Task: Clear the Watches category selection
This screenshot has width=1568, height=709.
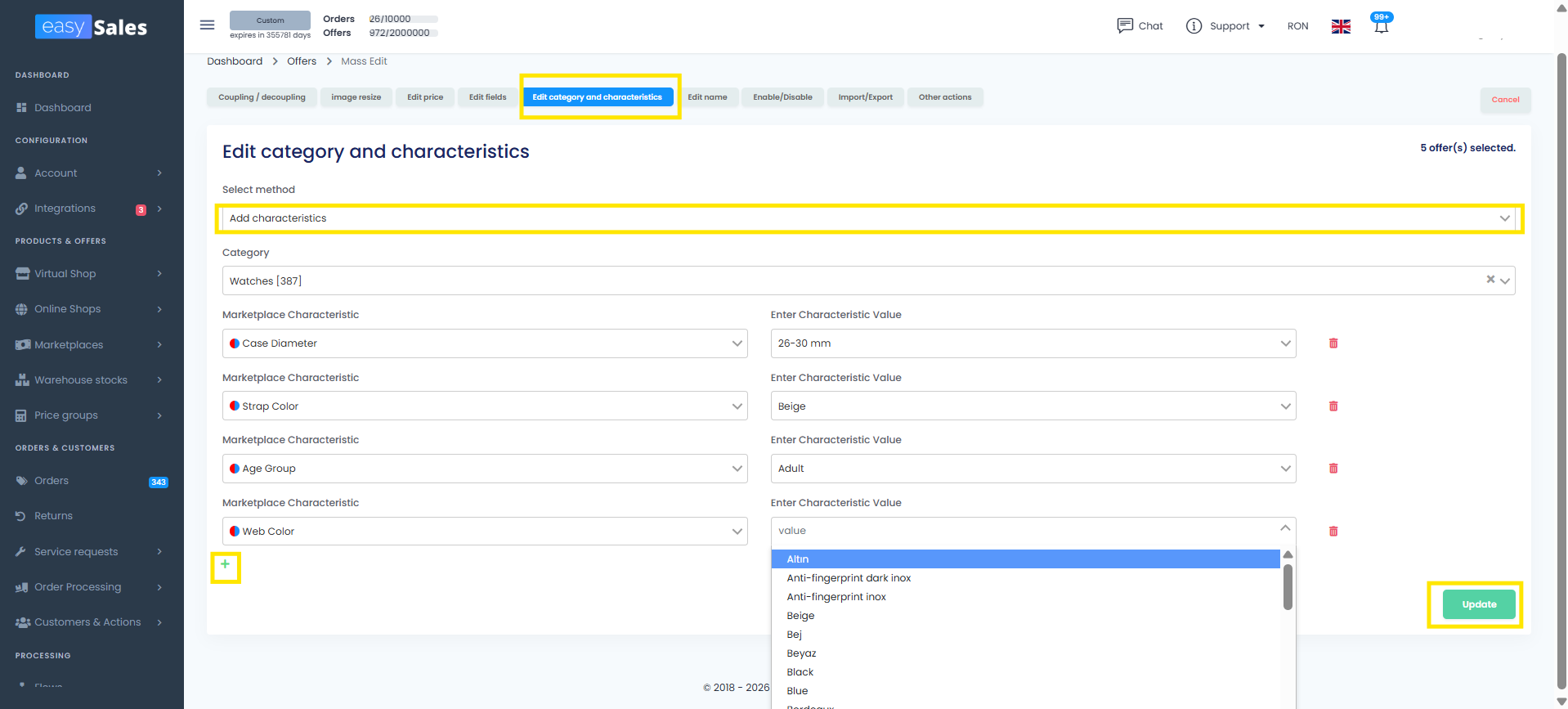Action: pyautogui.click(x=1490, y=280)
